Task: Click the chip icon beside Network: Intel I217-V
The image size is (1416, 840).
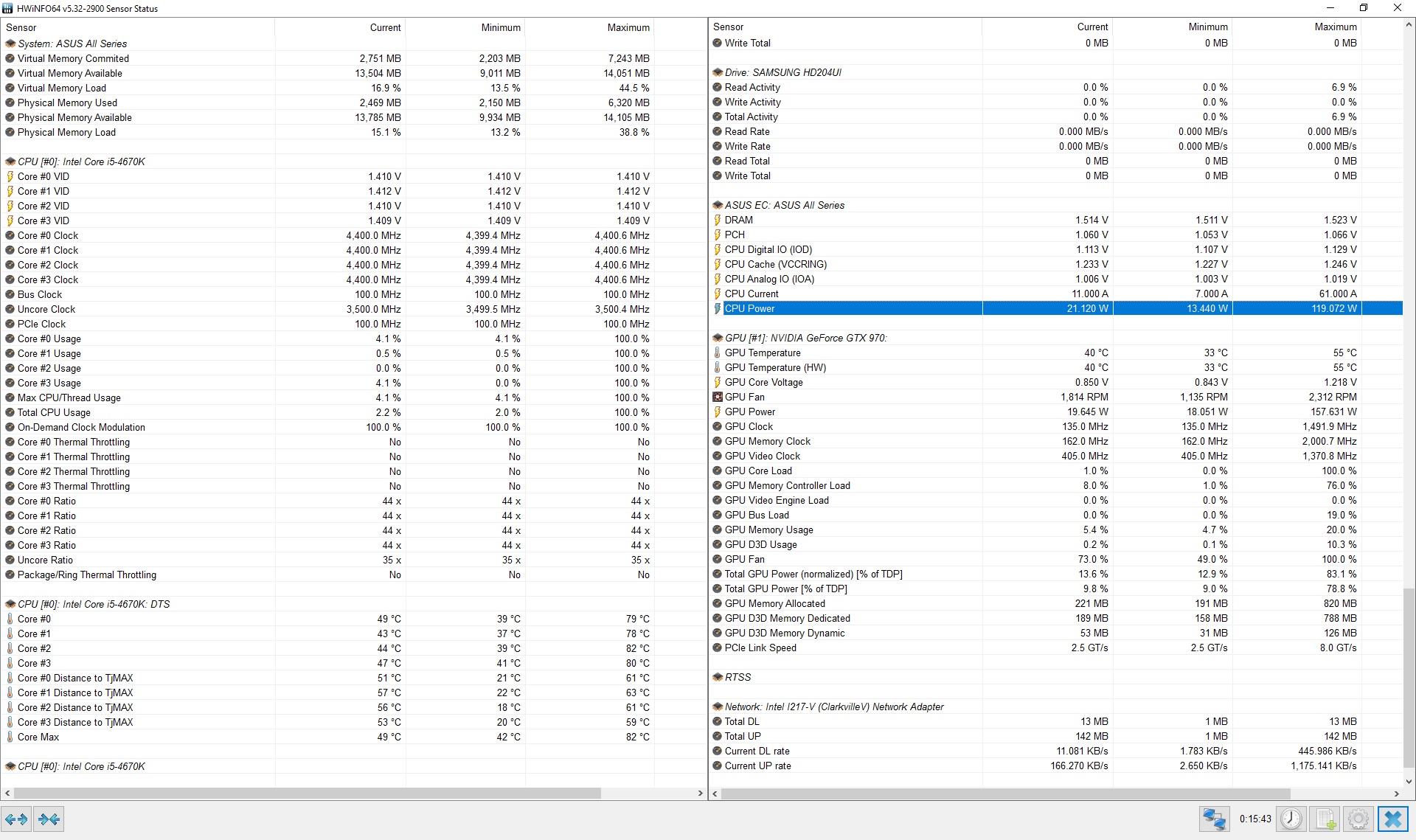Action: (718, 707)
